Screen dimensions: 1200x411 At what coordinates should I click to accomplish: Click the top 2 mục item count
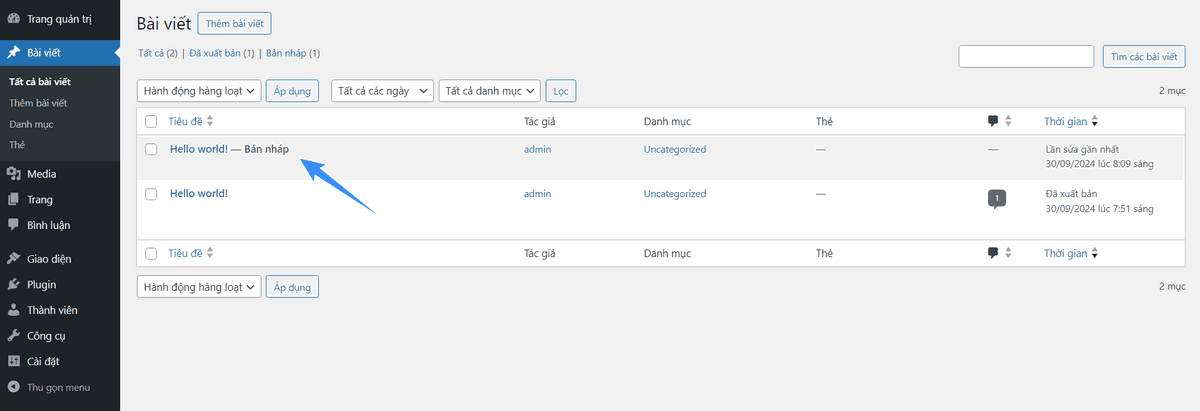coord(1172,90)
